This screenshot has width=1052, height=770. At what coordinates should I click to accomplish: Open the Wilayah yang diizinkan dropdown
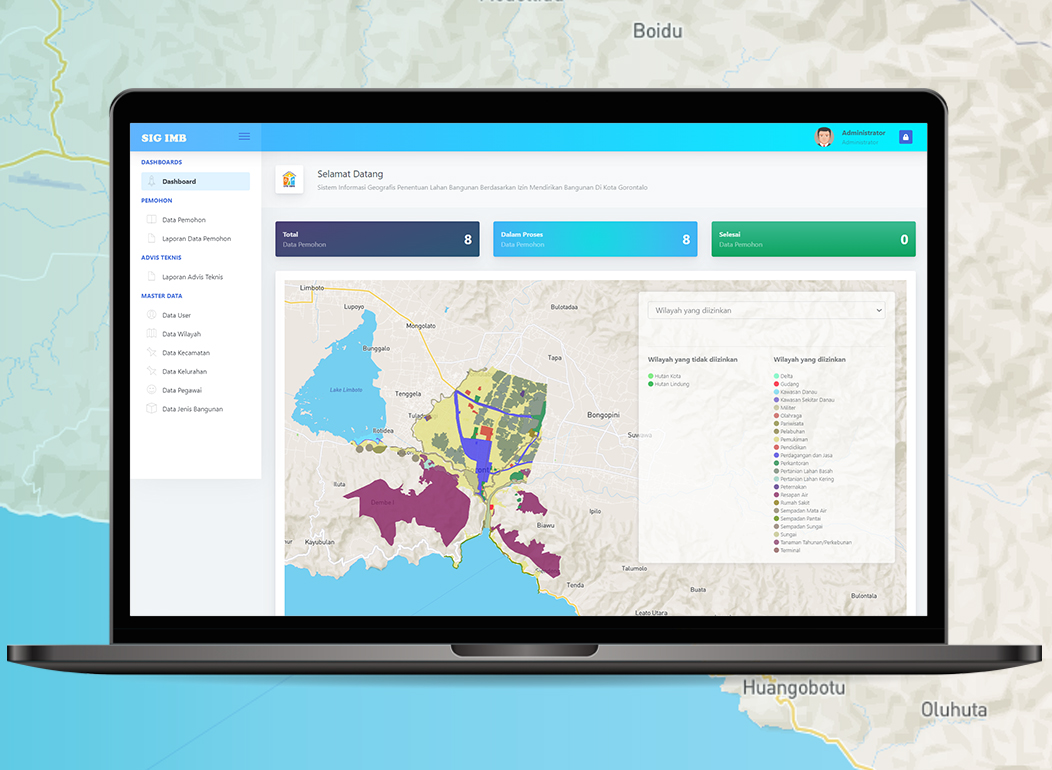point(766,311)
